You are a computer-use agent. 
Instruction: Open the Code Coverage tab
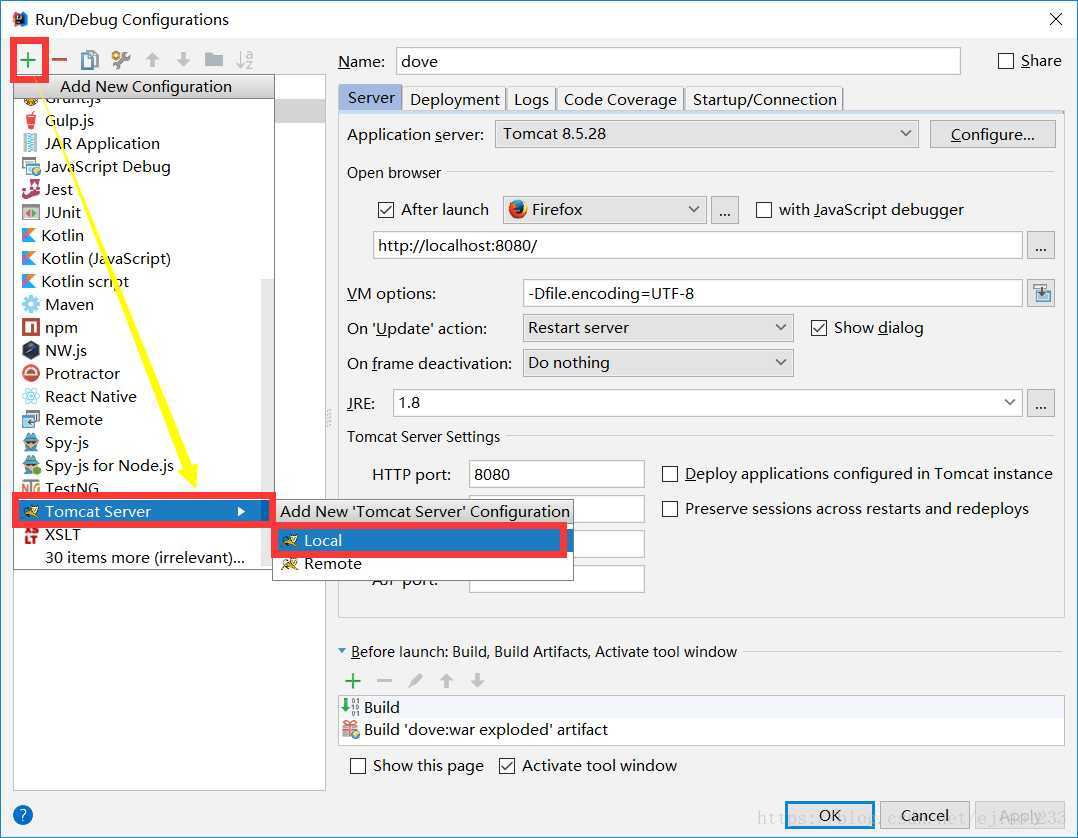point(620,100)
